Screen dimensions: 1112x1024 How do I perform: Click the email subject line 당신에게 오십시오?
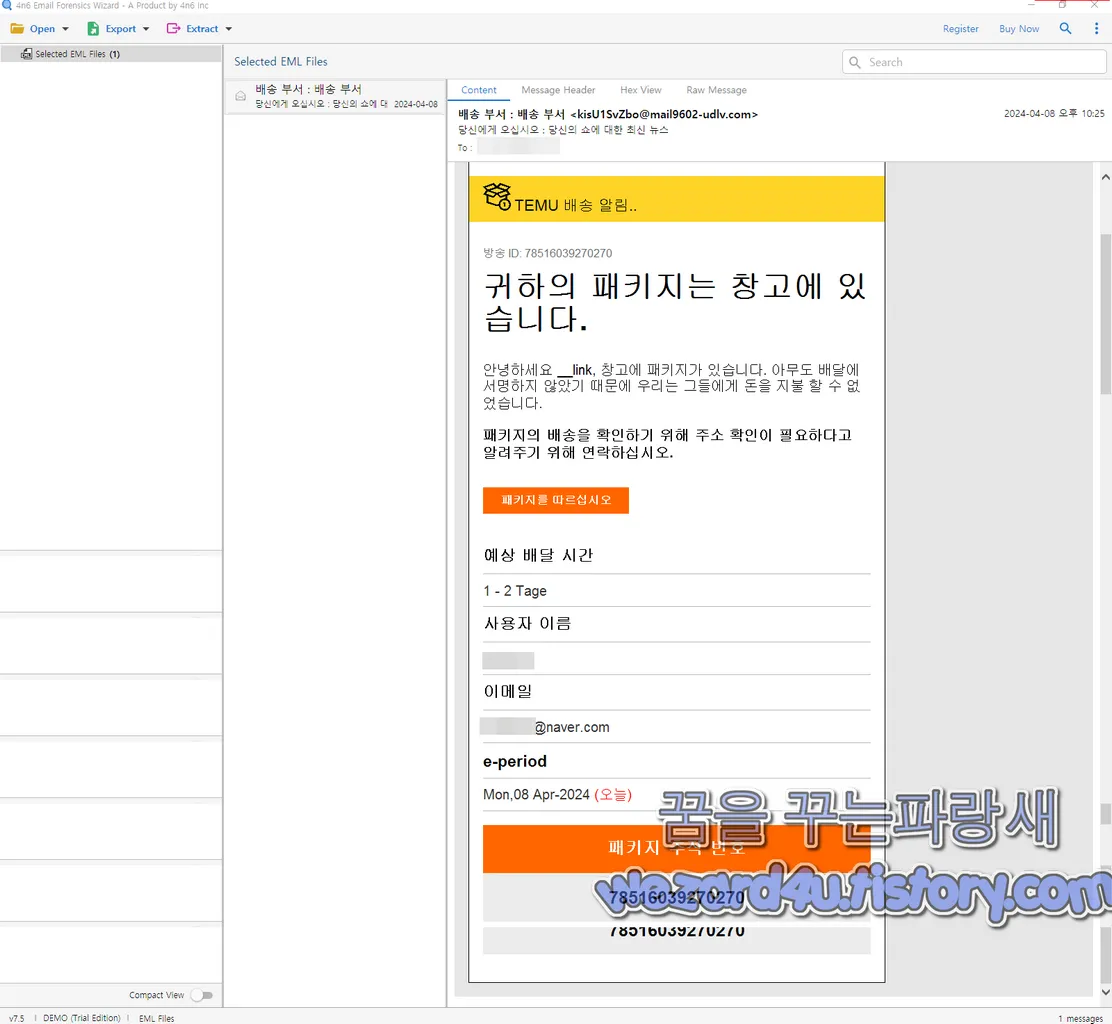[x=563, y=130]
